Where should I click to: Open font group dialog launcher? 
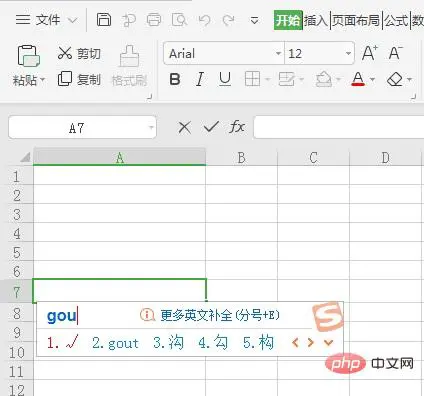click(x=414, y=97)
